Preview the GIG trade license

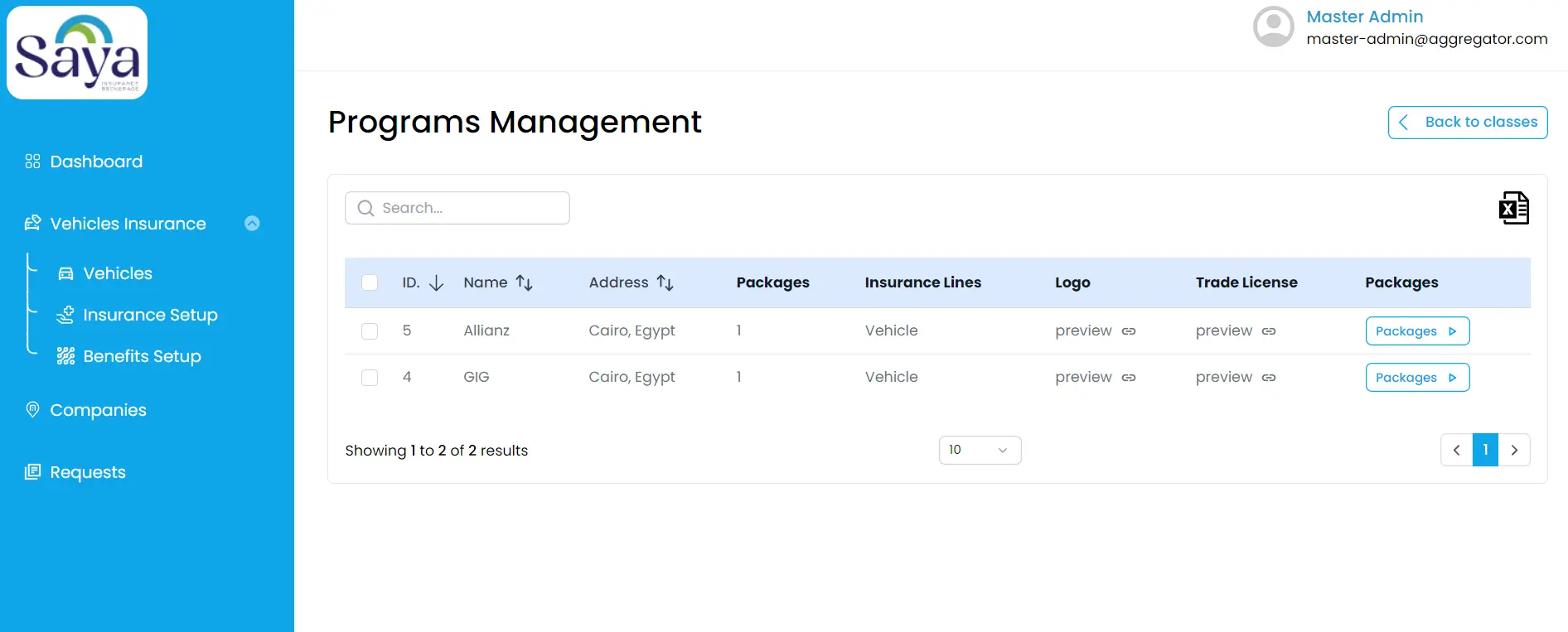click(1224, 377)
